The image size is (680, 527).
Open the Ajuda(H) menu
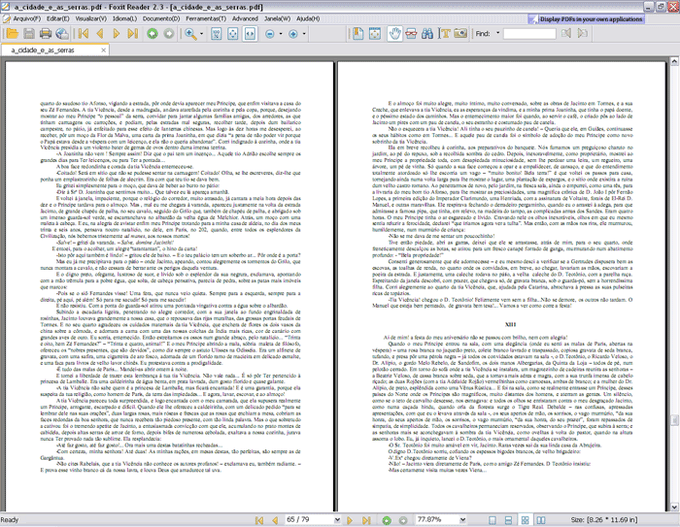[x=308, y=19]
